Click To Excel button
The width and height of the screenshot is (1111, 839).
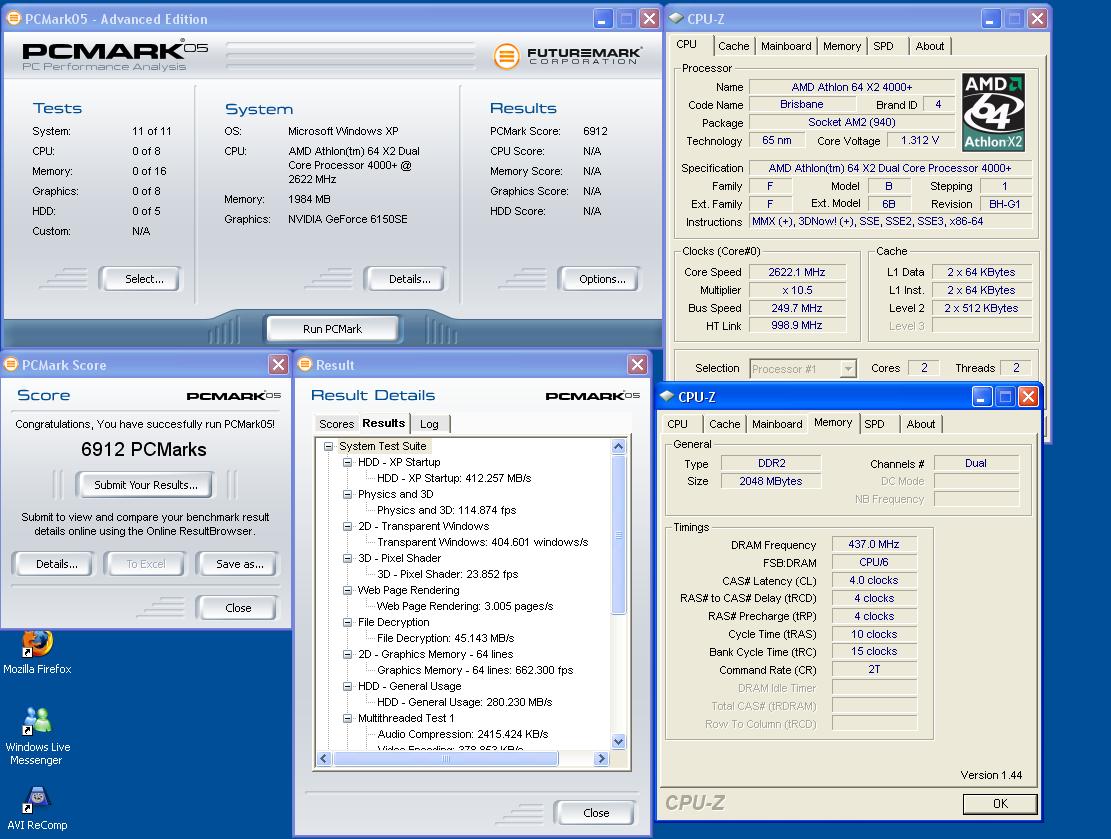click(x=145, y=564)
